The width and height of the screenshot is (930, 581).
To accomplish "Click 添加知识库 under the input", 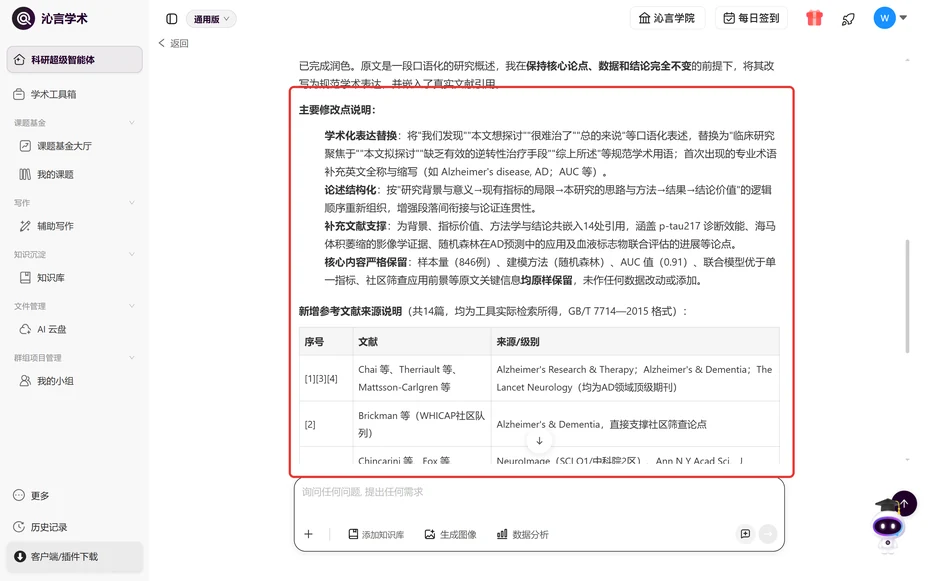I will [x=376, y=534].
